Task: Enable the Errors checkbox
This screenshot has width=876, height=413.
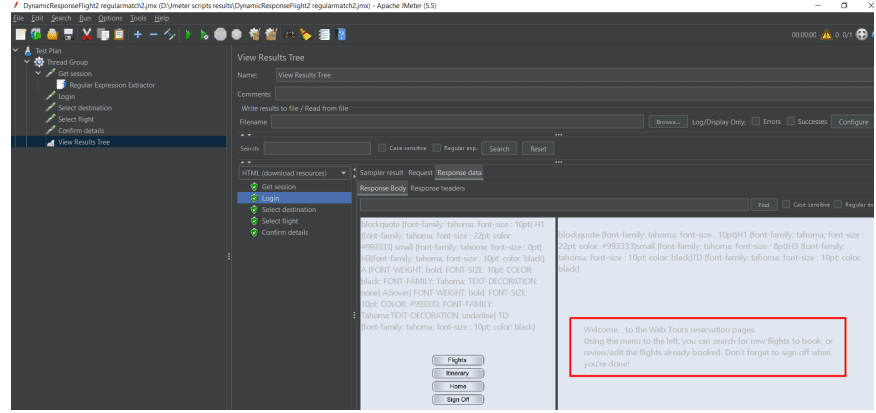Action: point(755,121)
